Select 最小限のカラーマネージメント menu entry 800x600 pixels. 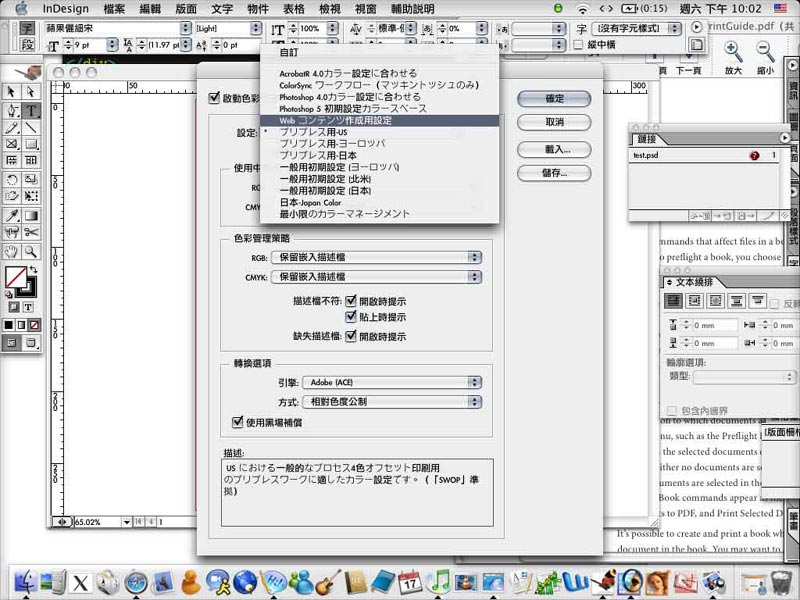(344, 214)
